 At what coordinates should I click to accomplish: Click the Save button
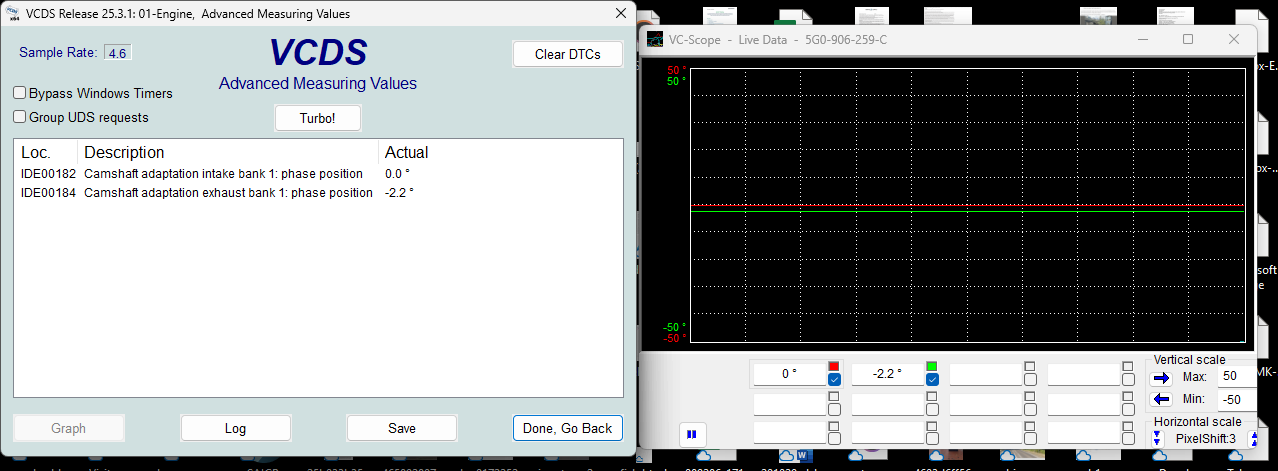402,428
